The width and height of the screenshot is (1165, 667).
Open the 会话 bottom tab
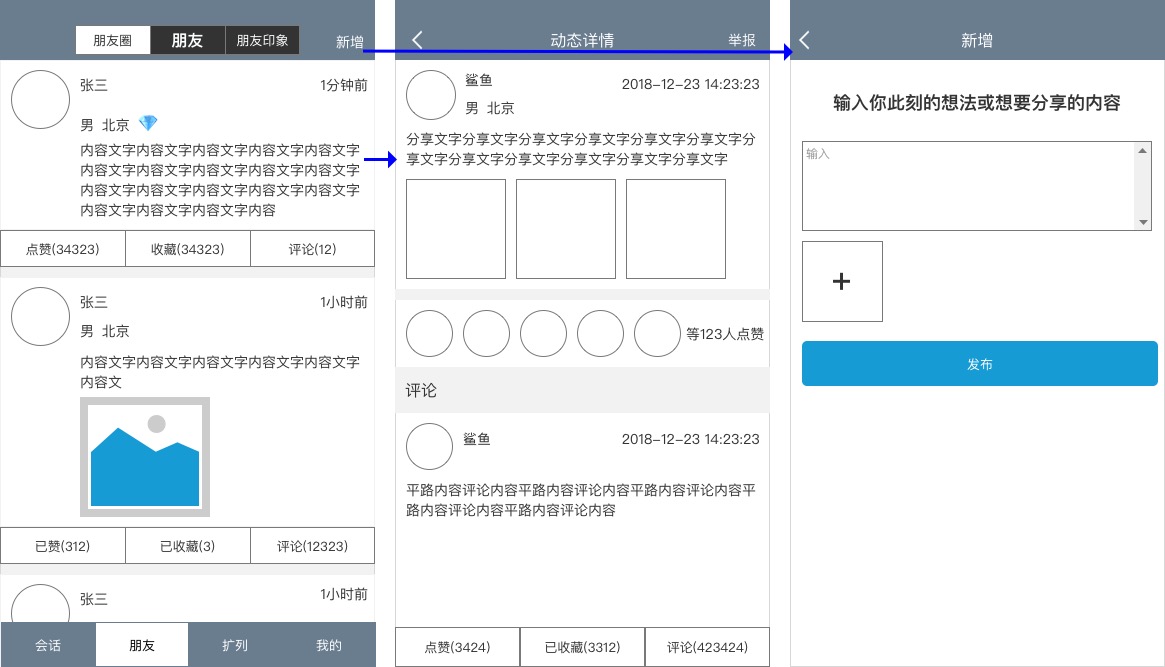click(x=48, y=645)
